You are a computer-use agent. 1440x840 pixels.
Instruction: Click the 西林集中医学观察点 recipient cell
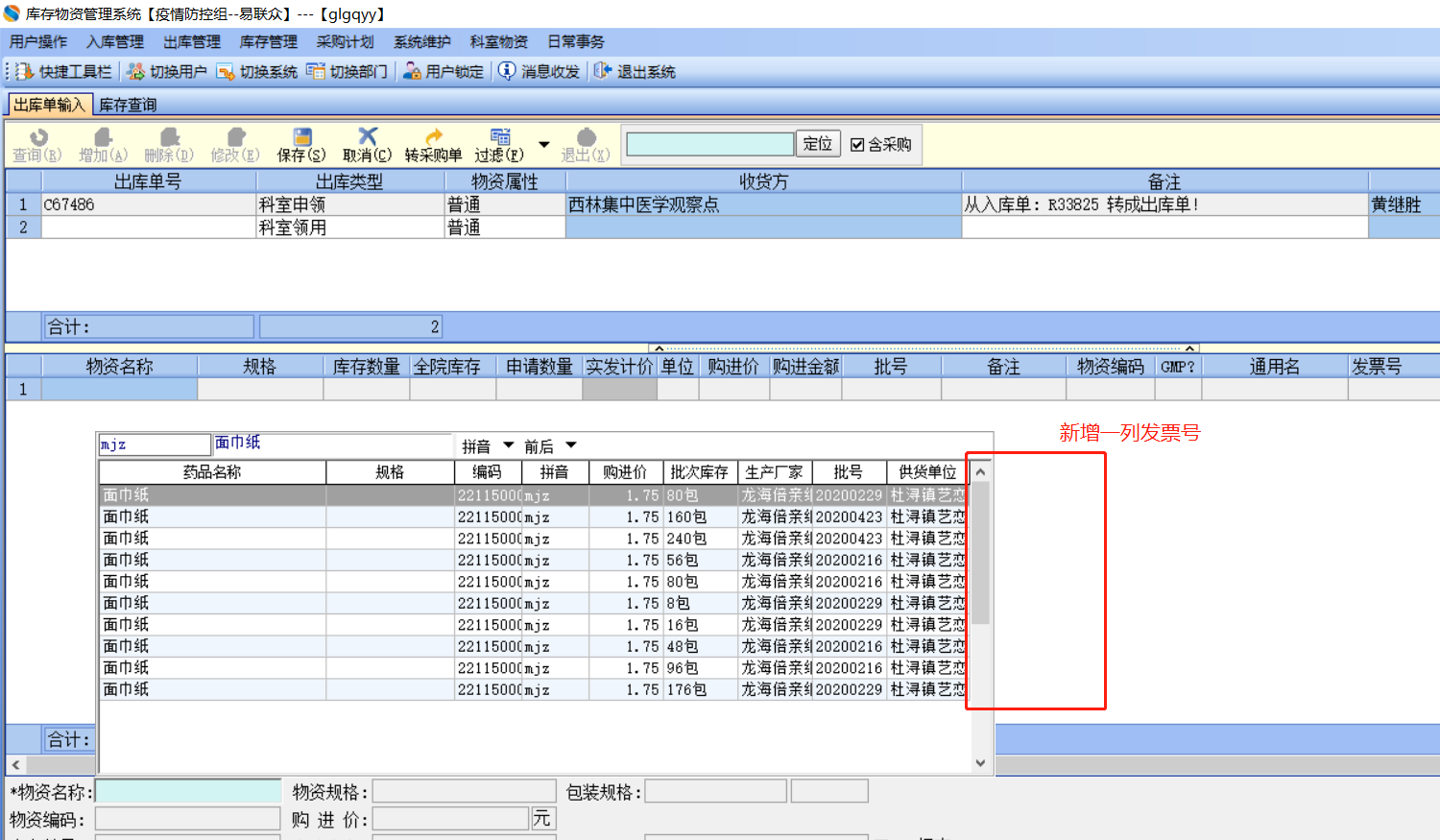click(764, 204)
